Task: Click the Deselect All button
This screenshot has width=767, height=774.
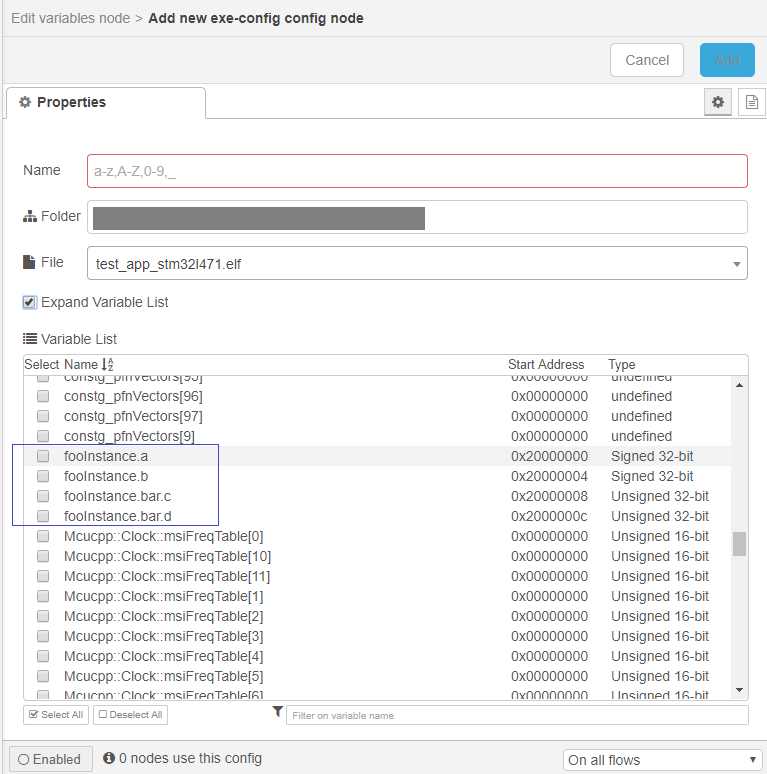Action: pos(130,715)
